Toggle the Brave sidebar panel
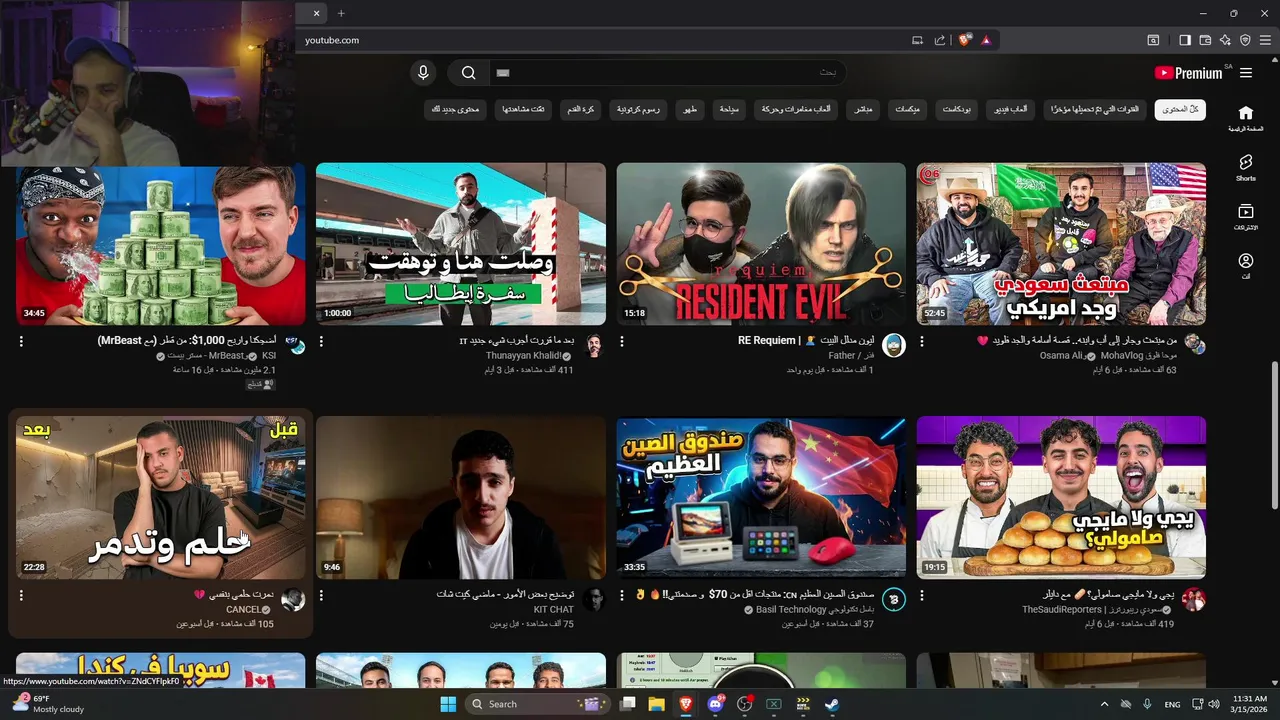 (1185, 40)
